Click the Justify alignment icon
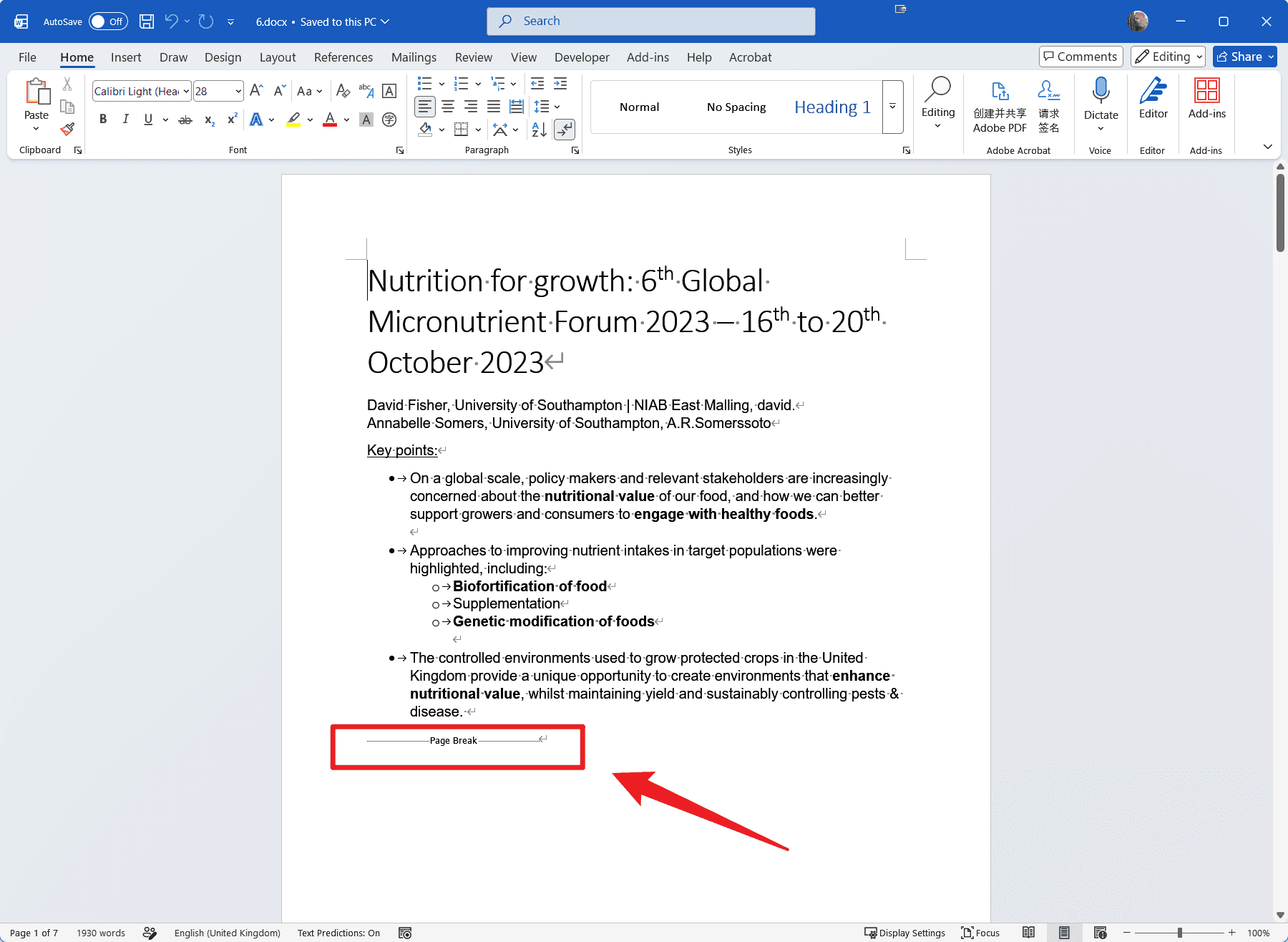Screen dimensions: 1288x942 pos(494,107)
